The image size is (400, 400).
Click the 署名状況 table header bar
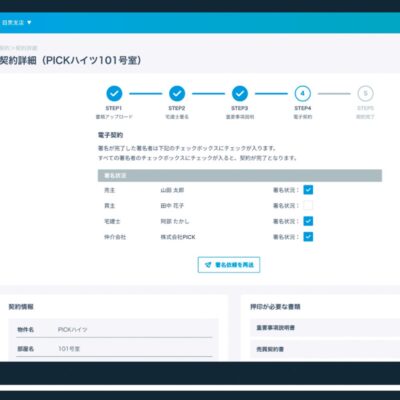pyautogui.click(x=240, y=176)
